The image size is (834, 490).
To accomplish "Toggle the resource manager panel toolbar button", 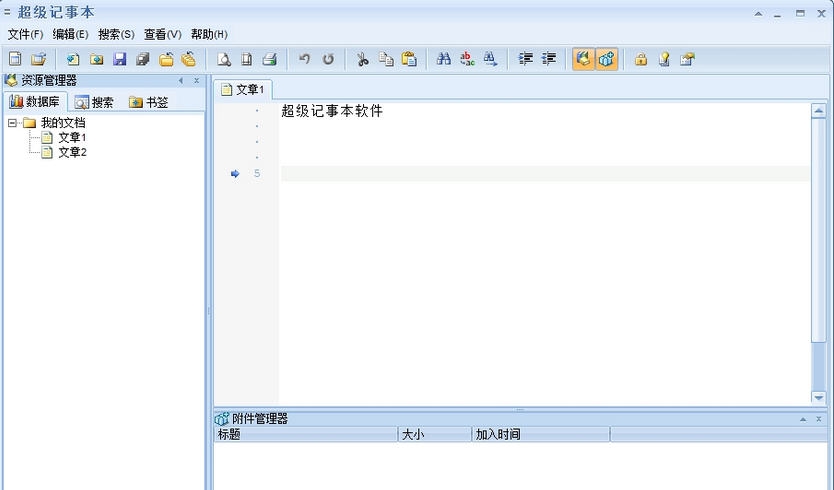I will pyautogui.click(x=583, y=59).
